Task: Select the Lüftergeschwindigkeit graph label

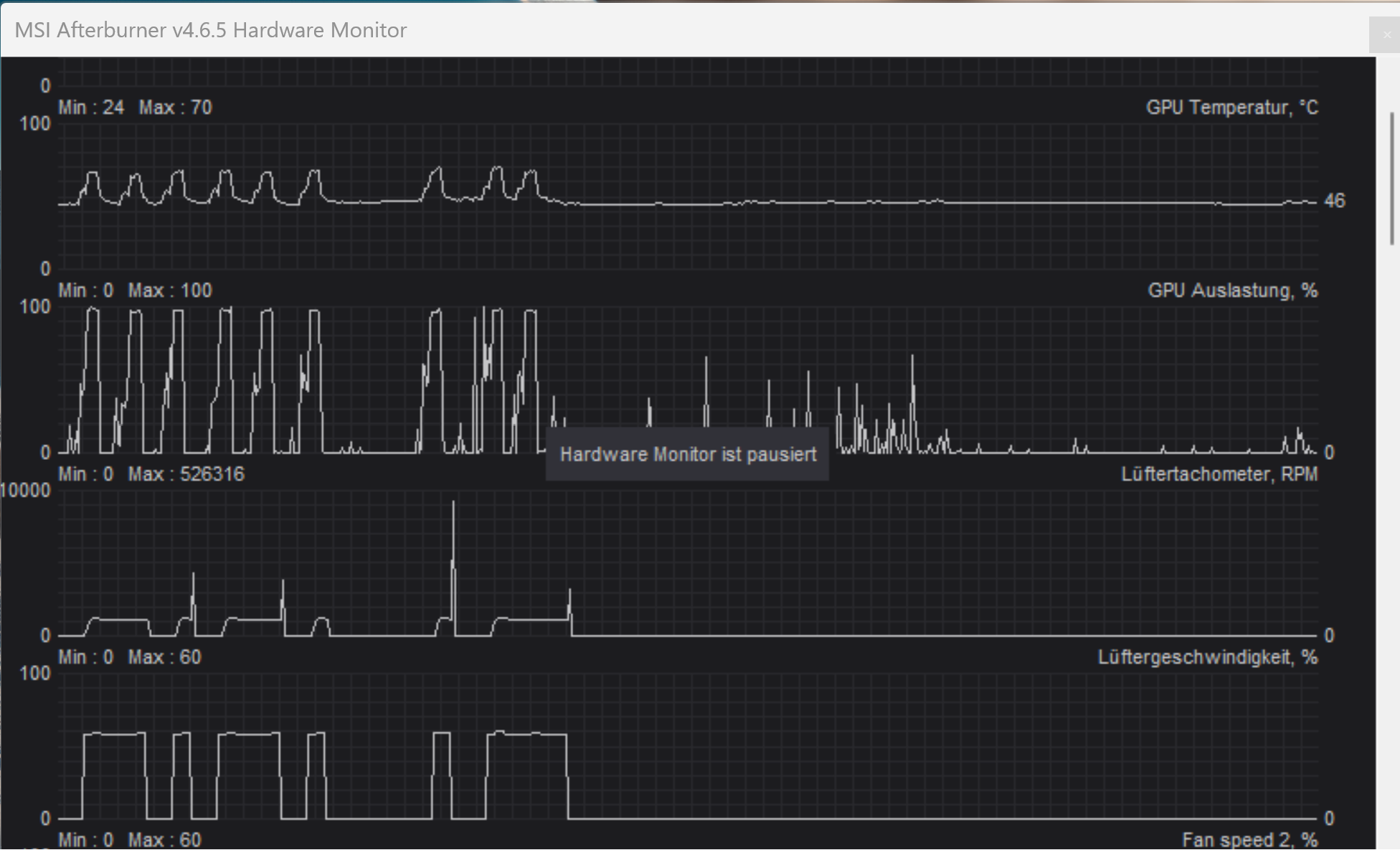Action: (x=1207, y=657)
